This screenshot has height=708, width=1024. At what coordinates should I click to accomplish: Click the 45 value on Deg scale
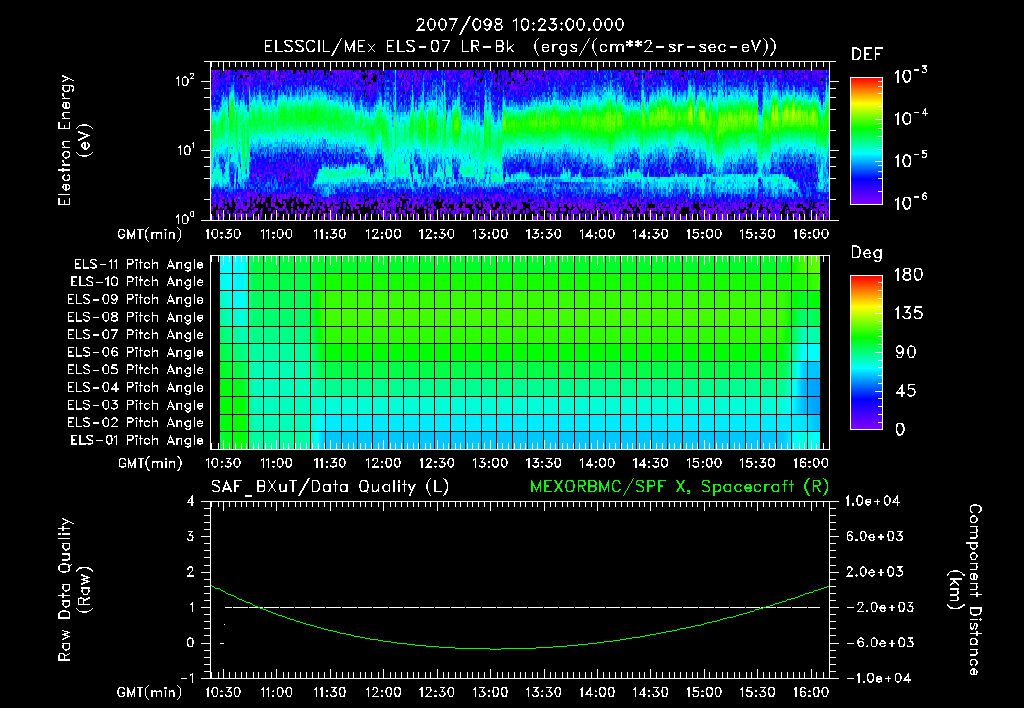point(906,391)
